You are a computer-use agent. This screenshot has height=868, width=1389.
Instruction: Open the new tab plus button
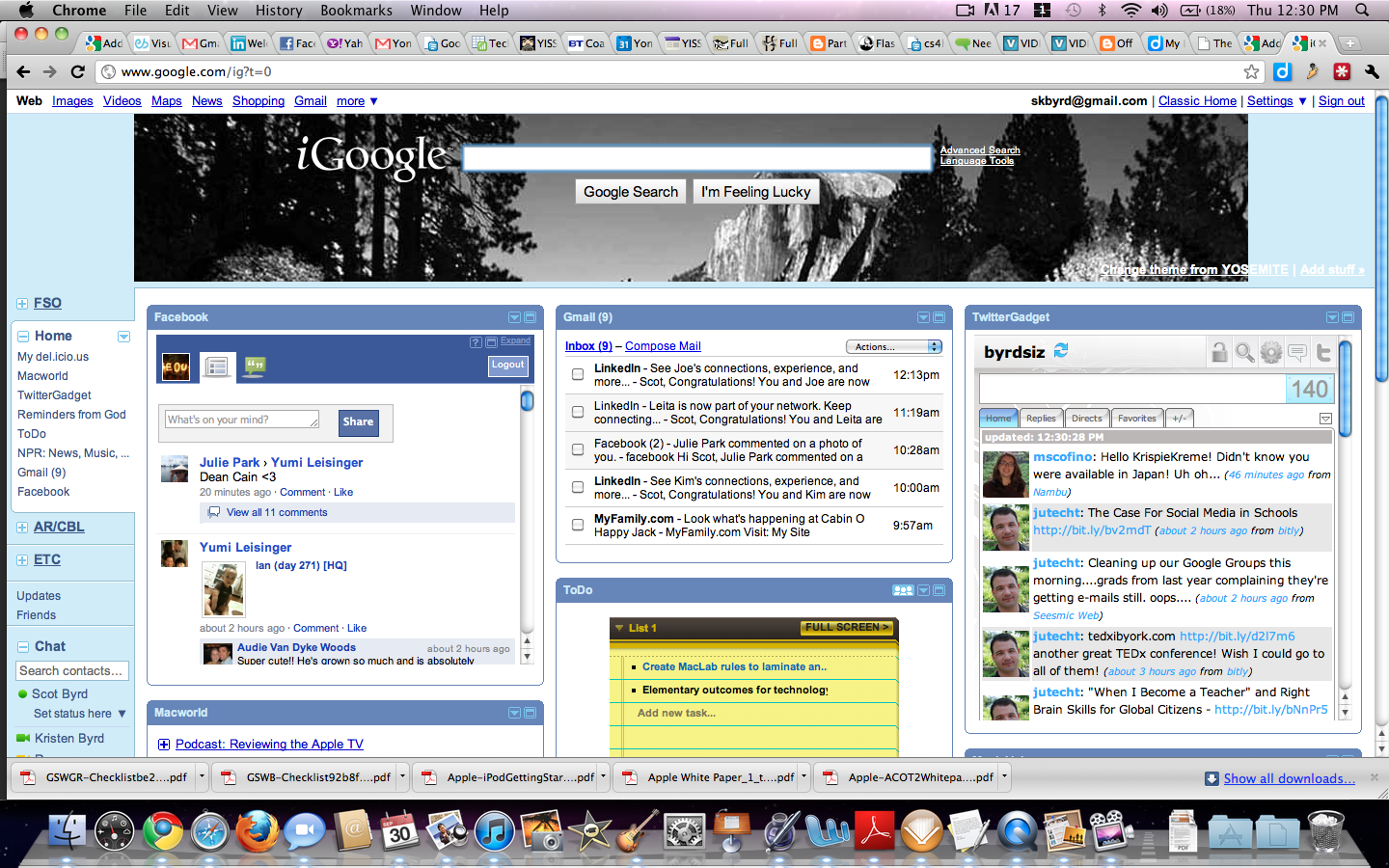coord(1350,43)
